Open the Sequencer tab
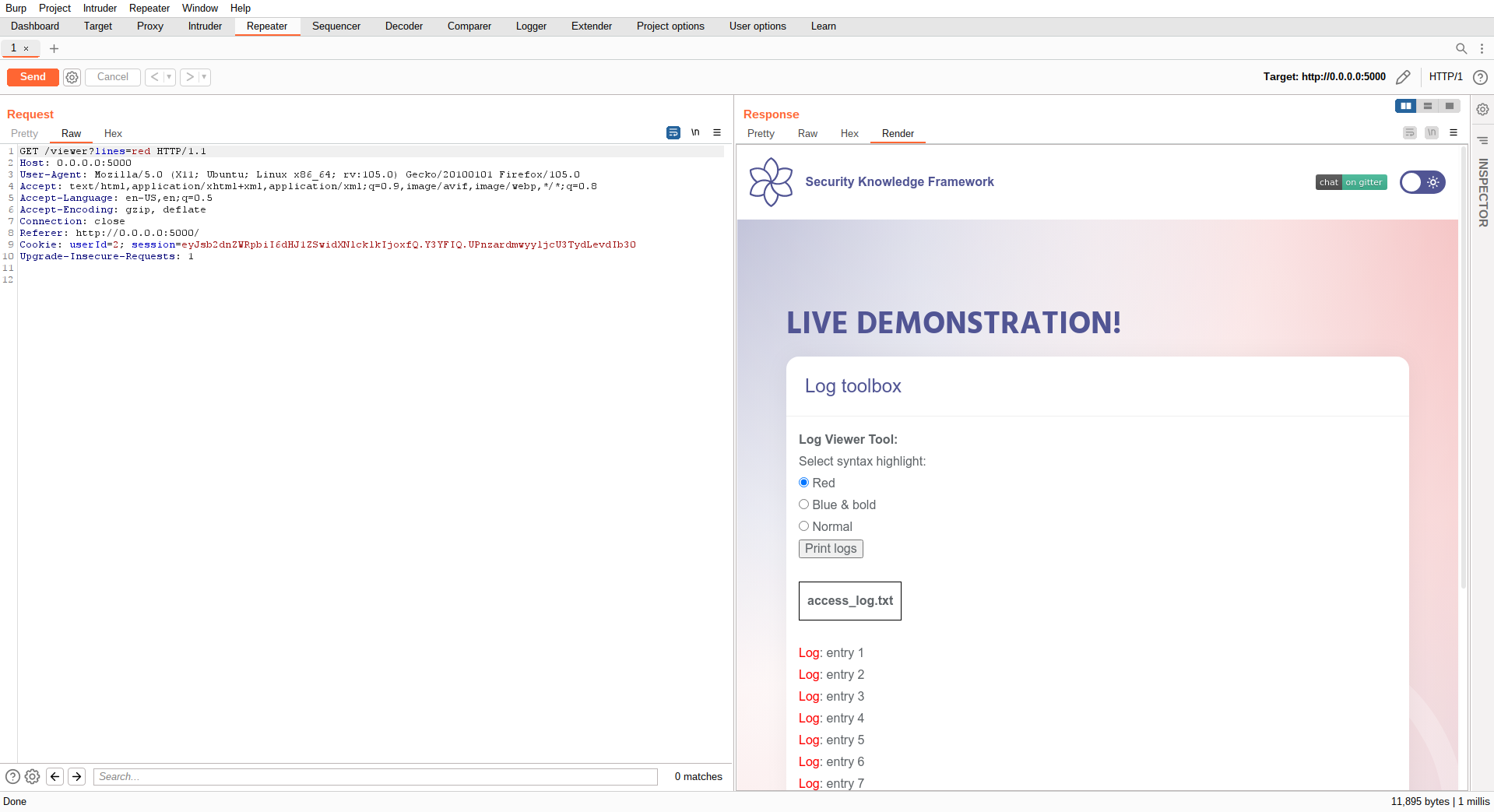Image resolution: width=1494 pixels, height=812 pixels. point(336,26)
